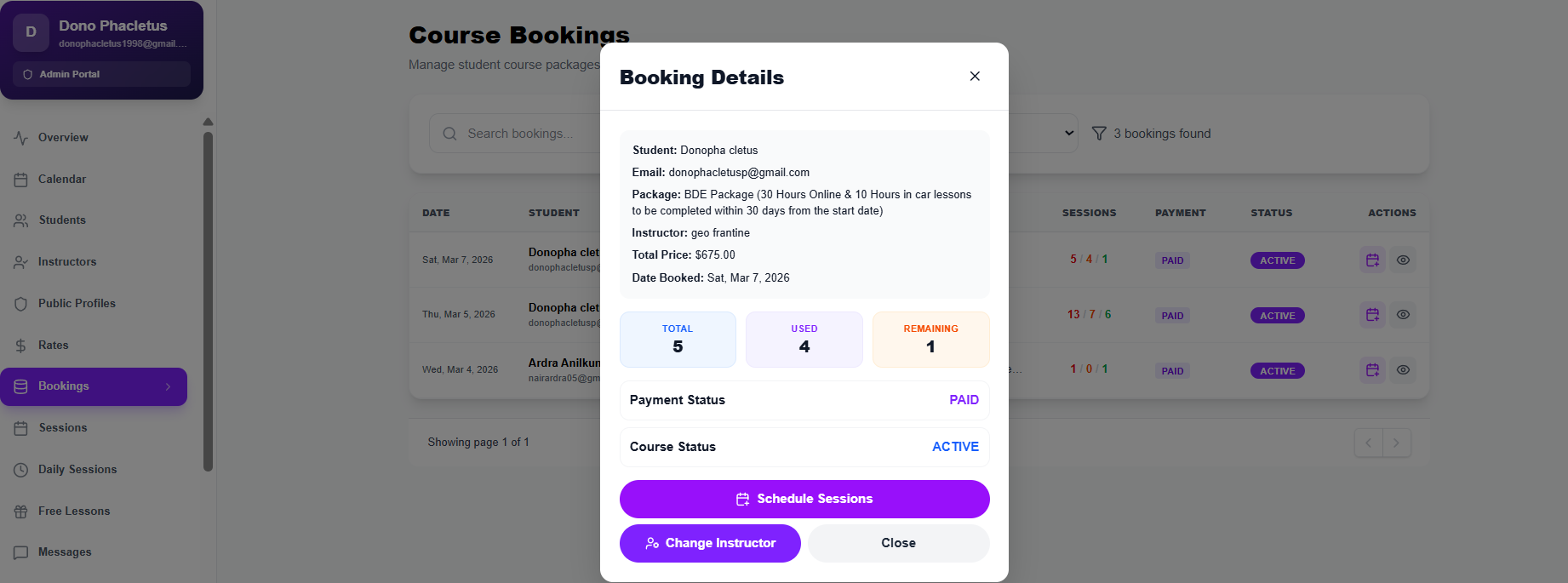The width and height of the screenshot is (1568, 583).
Task: Click the Daily Sessions clock icon
Action: [x=21, y=470]
